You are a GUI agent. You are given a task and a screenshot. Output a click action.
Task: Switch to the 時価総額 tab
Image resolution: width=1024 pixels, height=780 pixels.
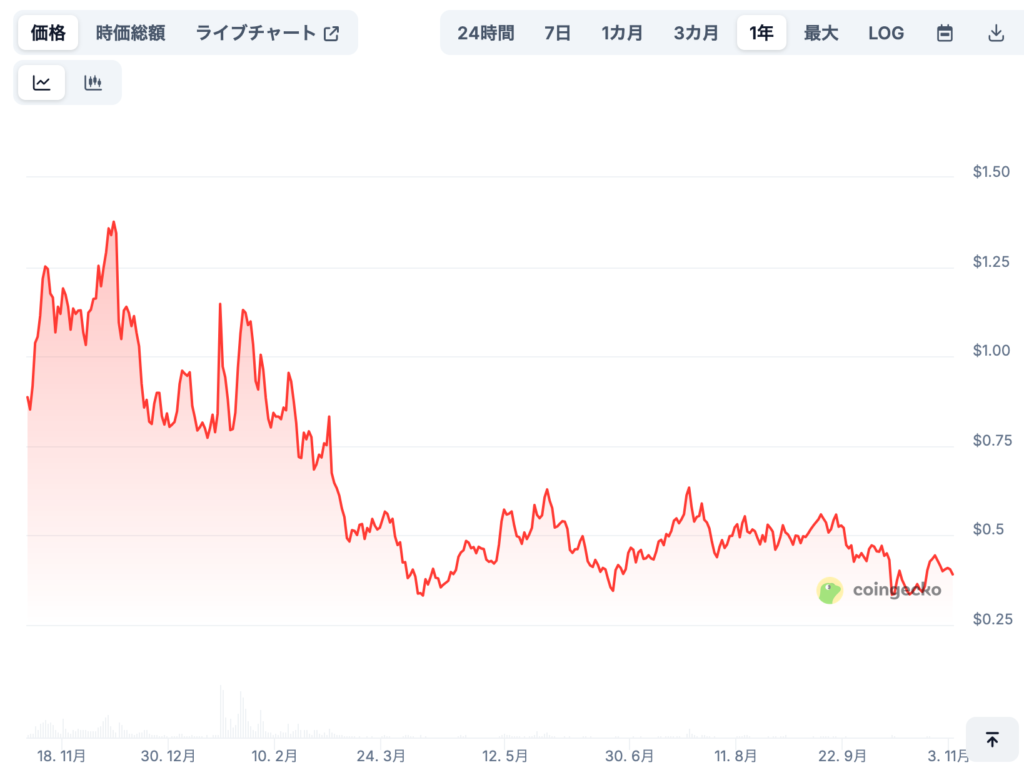click(129, 32)
